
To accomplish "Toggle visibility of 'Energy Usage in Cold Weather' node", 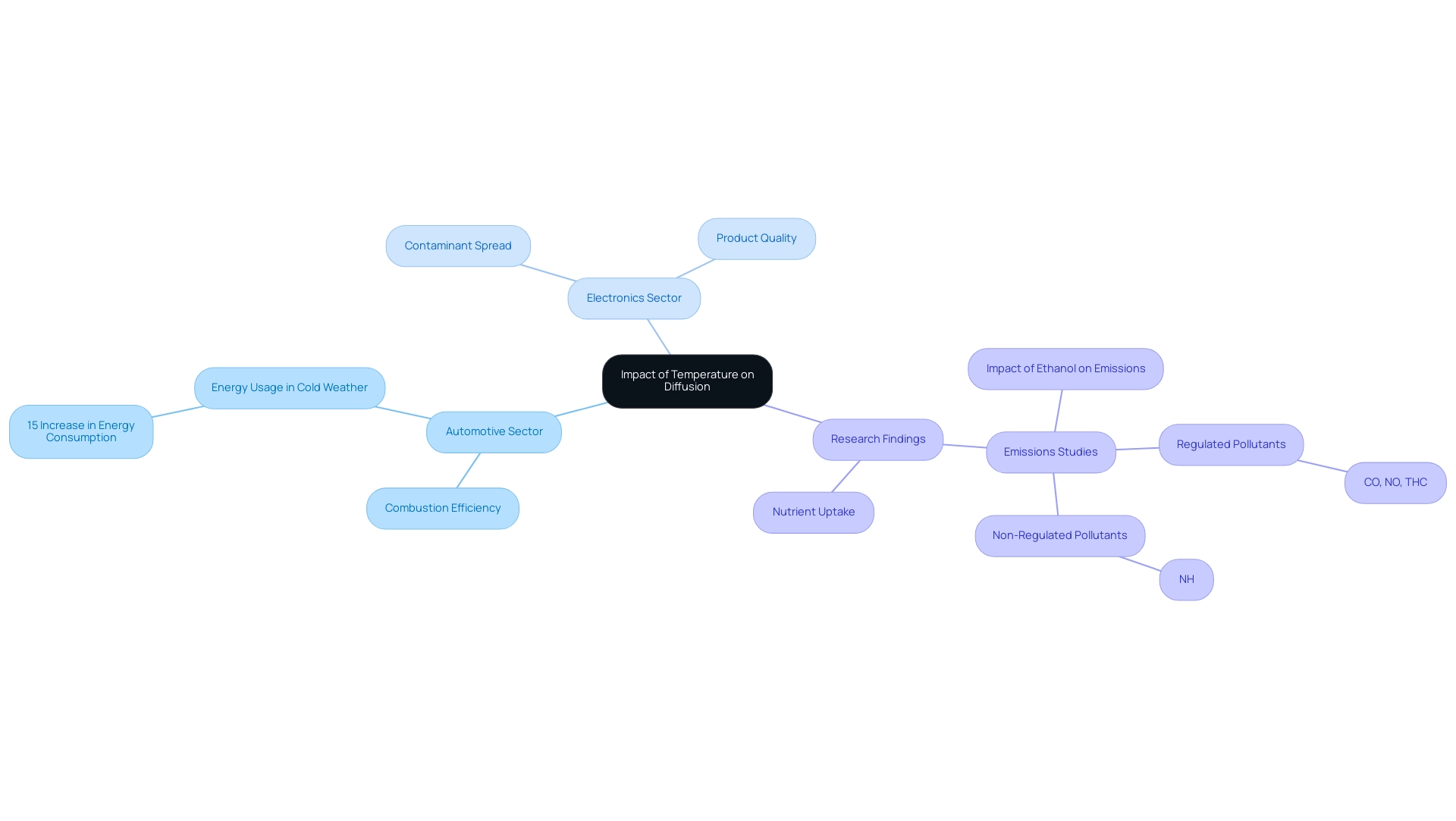I will (x=289, y=387).
